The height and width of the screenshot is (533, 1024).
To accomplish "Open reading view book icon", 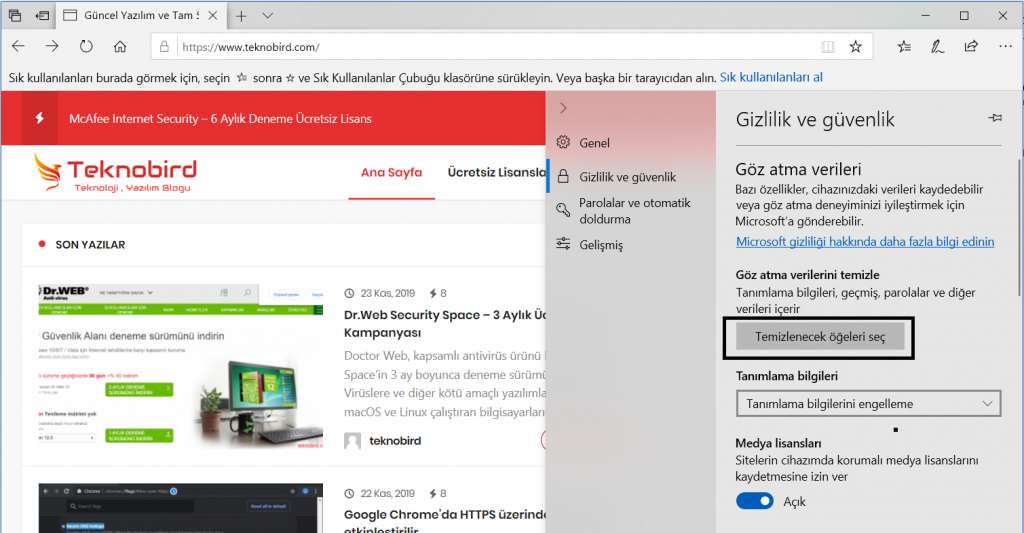I will click(828, 46).
